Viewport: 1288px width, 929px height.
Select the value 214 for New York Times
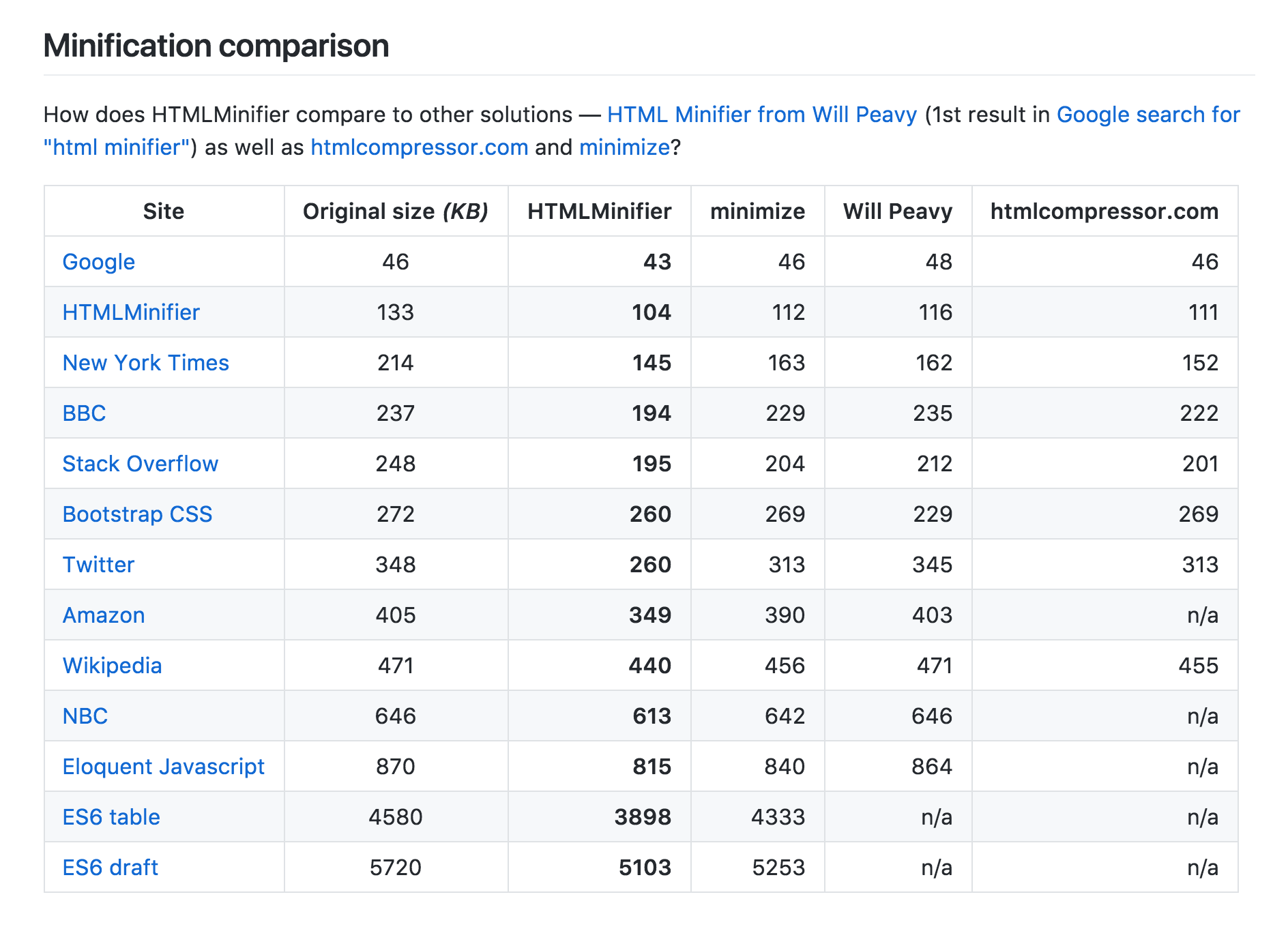[396, 363]
